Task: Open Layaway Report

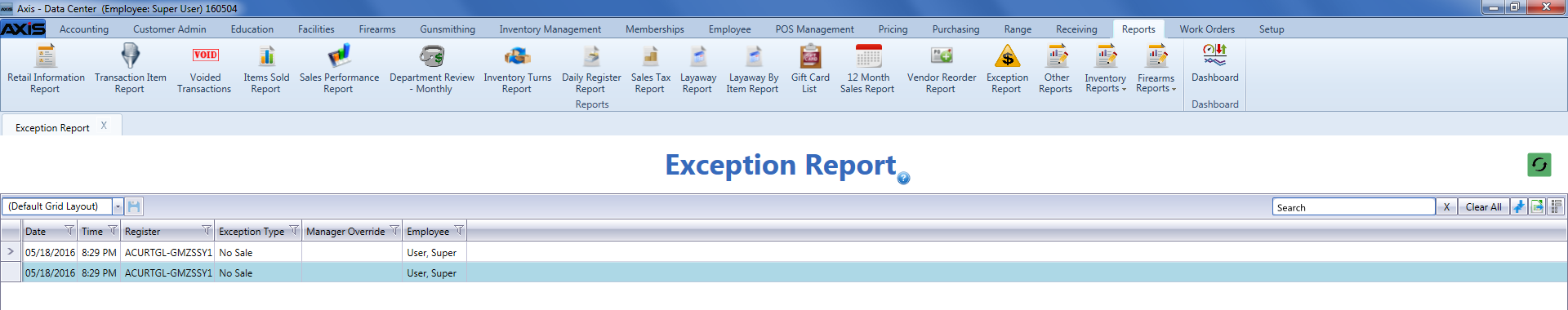Action: tap(697, 69)
